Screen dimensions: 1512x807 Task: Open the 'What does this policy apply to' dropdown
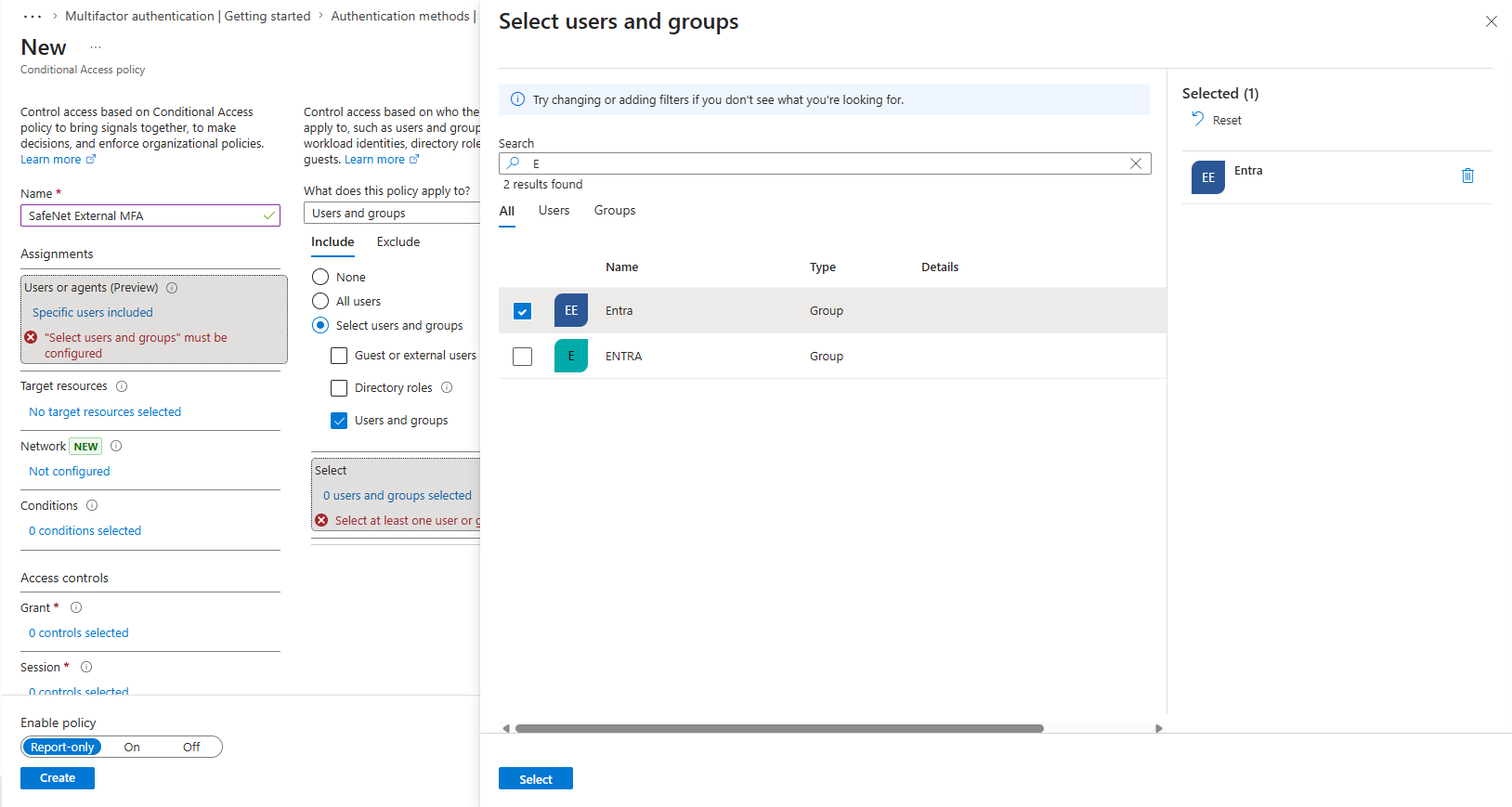tap(392, 213)
